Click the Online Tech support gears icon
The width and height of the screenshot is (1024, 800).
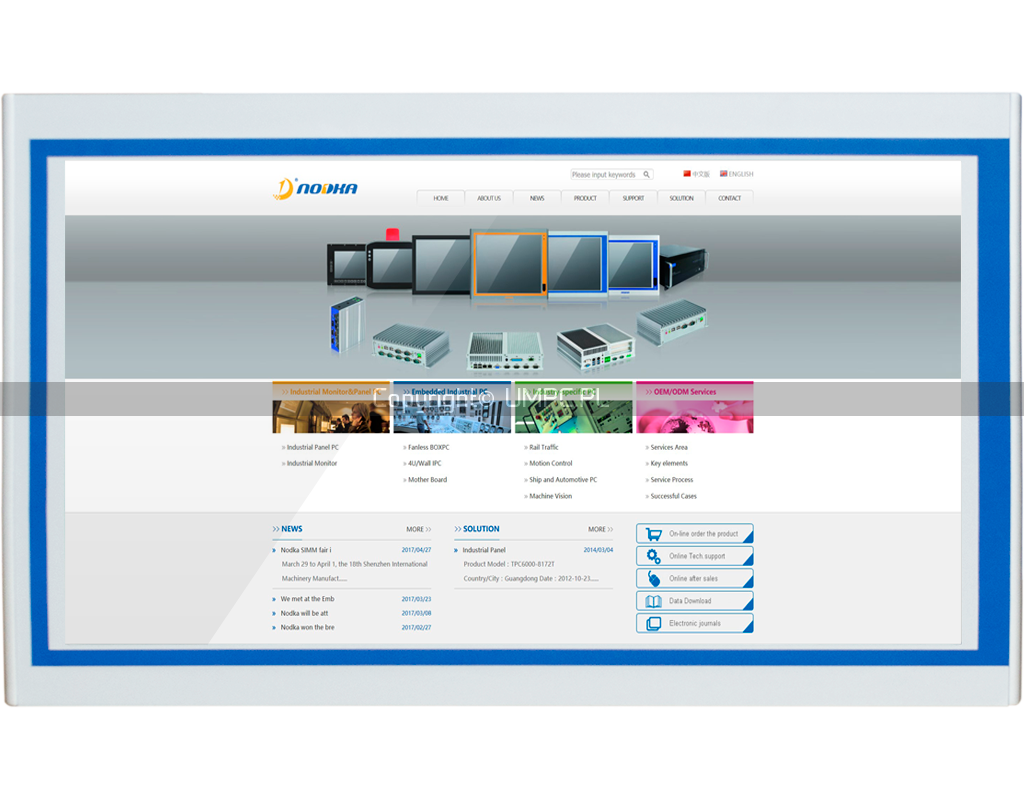(653, 556)
